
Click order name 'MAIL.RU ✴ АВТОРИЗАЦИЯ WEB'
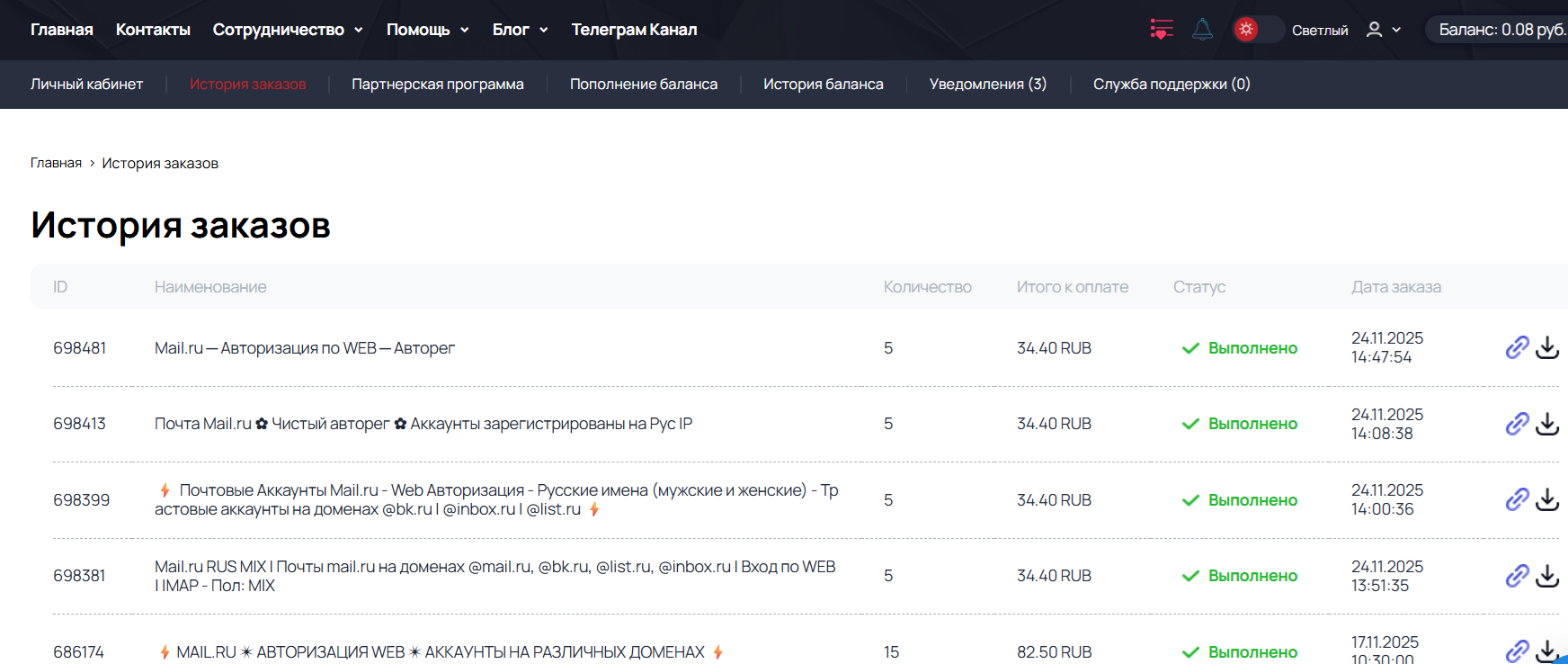click(x=441, y=652)
